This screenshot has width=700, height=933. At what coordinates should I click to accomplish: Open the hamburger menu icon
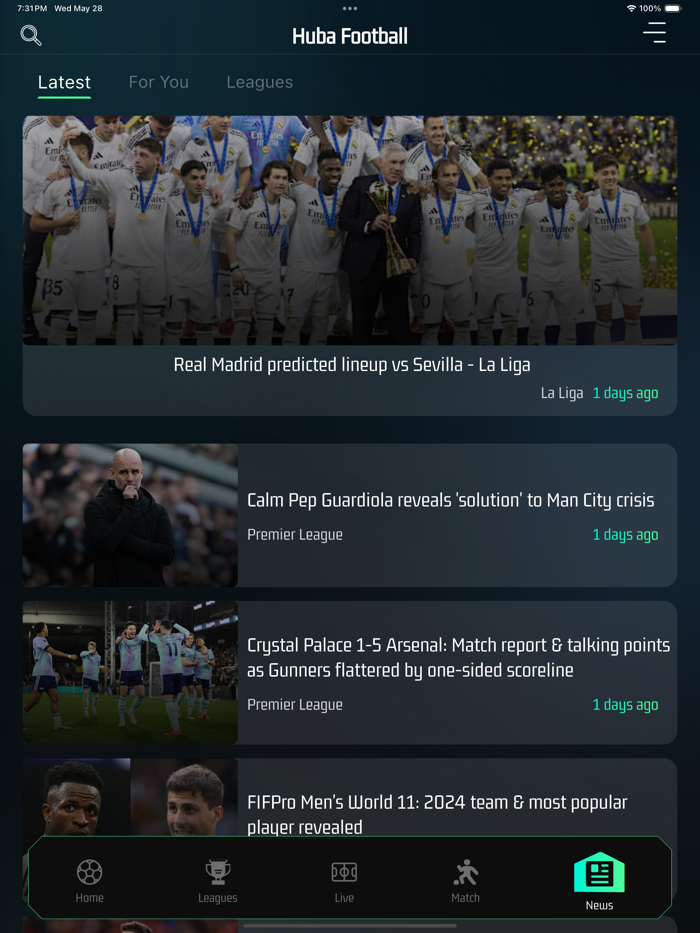coord(654,33)
